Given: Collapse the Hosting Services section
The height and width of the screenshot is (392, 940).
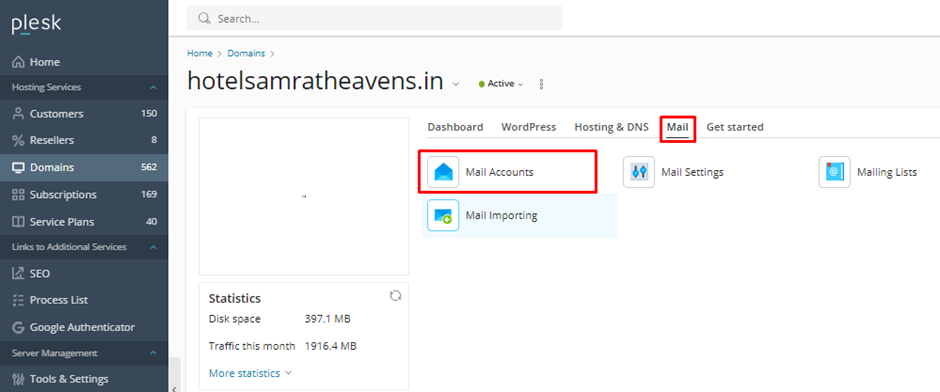Looking at the screenshot, I should [153, 88].
